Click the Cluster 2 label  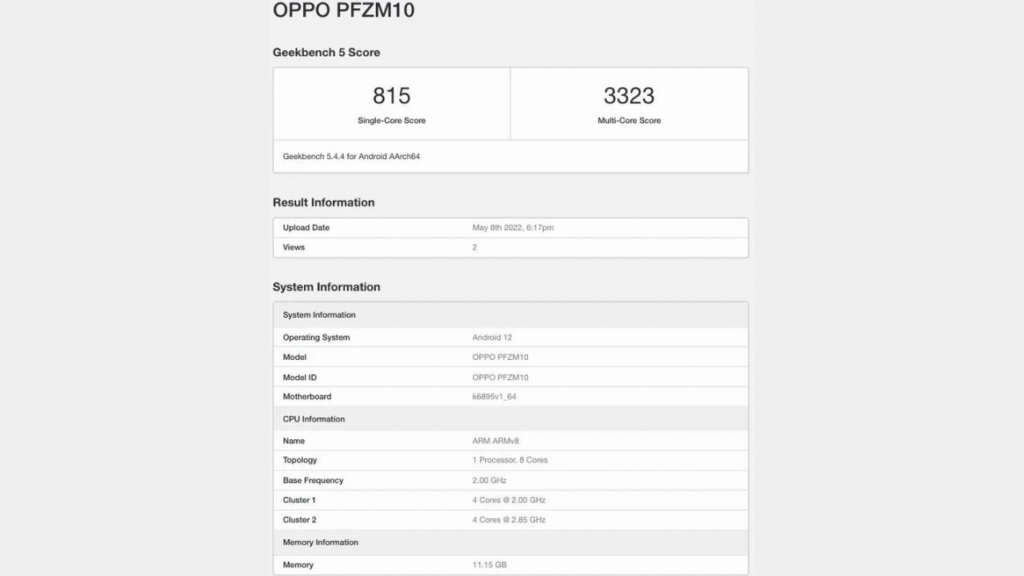[x=300, y=520]
